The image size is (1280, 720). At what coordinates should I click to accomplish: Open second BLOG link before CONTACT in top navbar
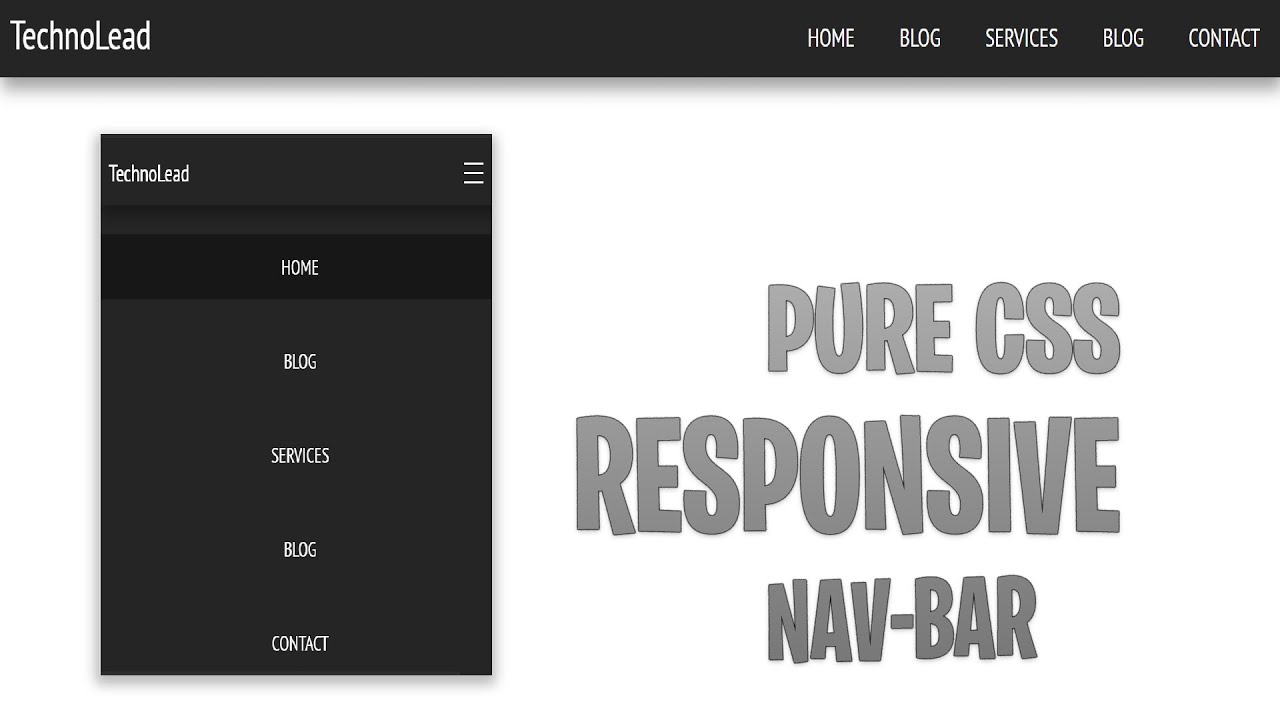pyautogui.click(x=1123, y=38)
